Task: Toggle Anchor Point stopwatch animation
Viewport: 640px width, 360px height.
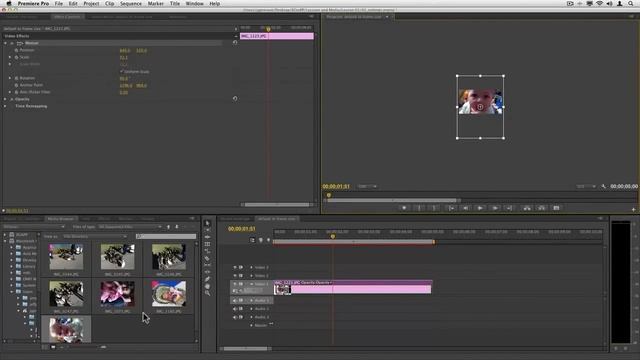Action: click(x=16, y=85)
